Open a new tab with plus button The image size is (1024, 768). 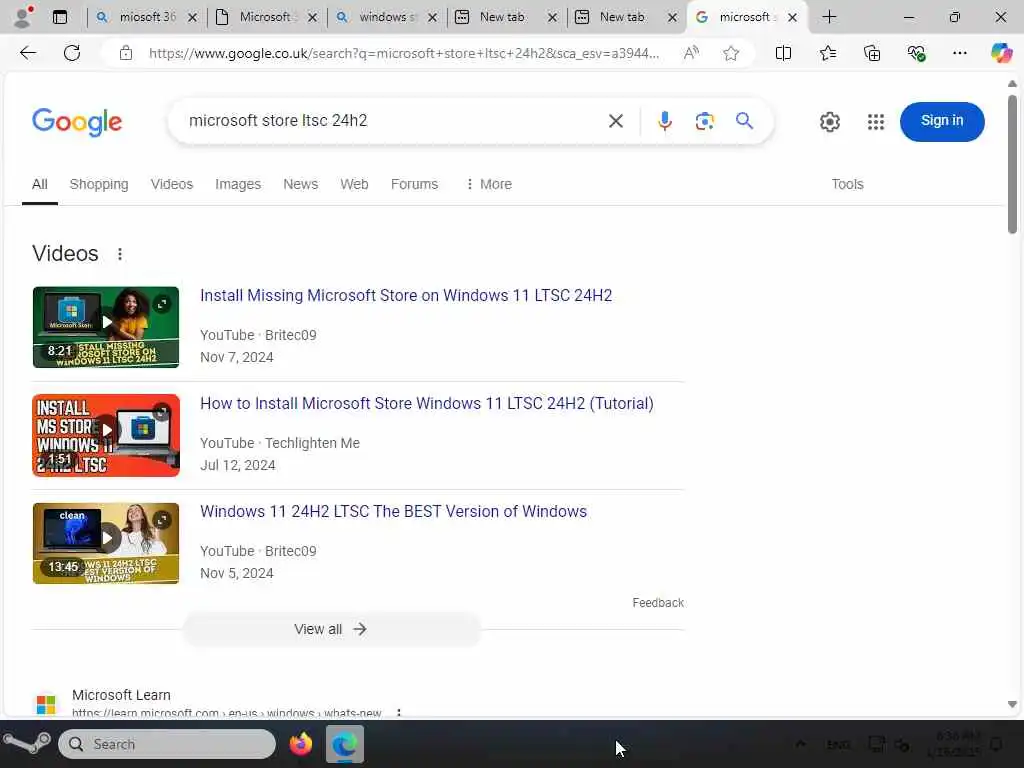click(829, 17)
